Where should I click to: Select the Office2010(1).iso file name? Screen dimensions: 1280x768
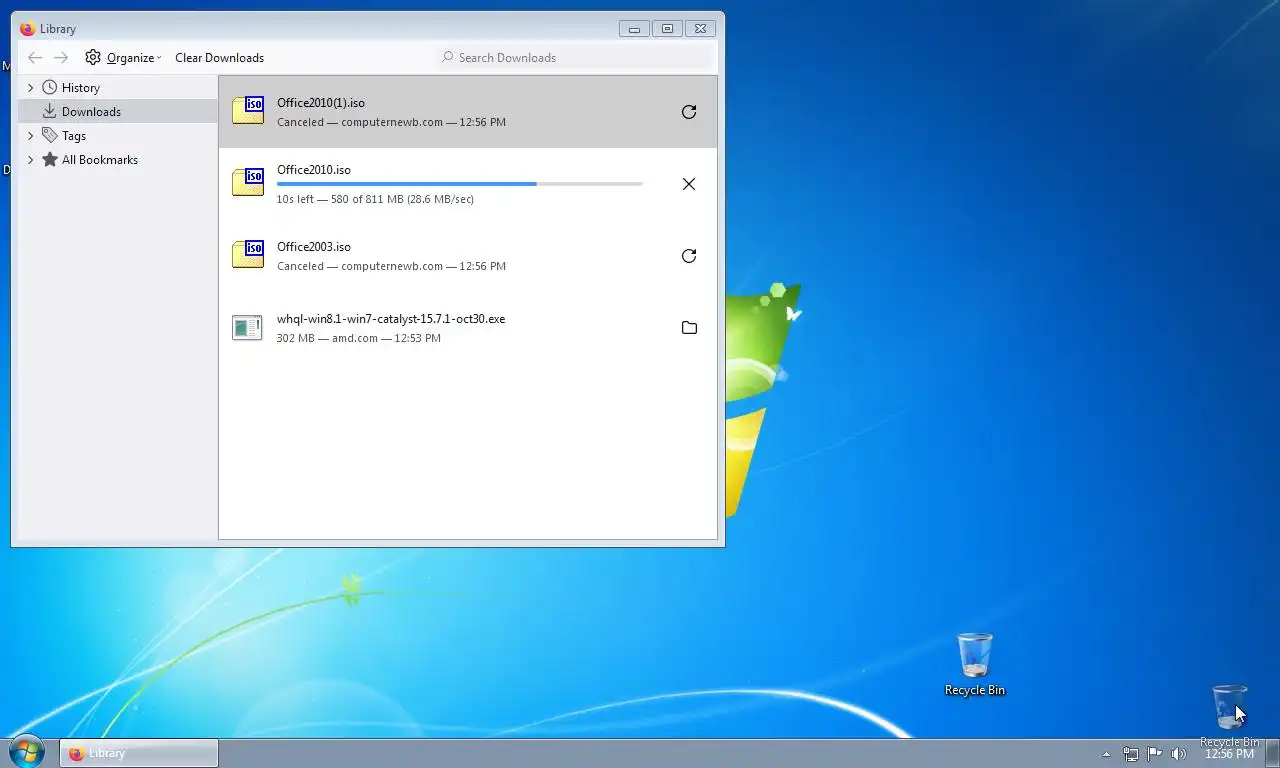click(321, 103)
